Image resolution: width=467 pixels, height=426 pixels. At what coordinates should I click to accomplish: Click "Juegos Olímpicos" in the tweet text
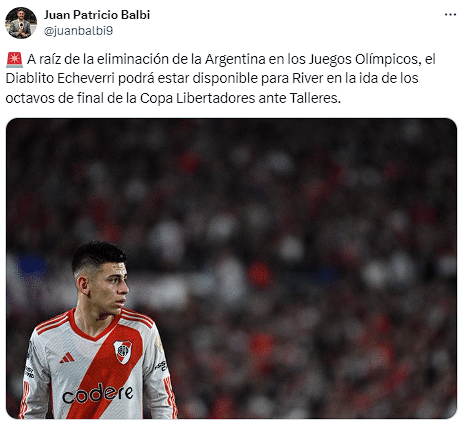coord(363,59)
